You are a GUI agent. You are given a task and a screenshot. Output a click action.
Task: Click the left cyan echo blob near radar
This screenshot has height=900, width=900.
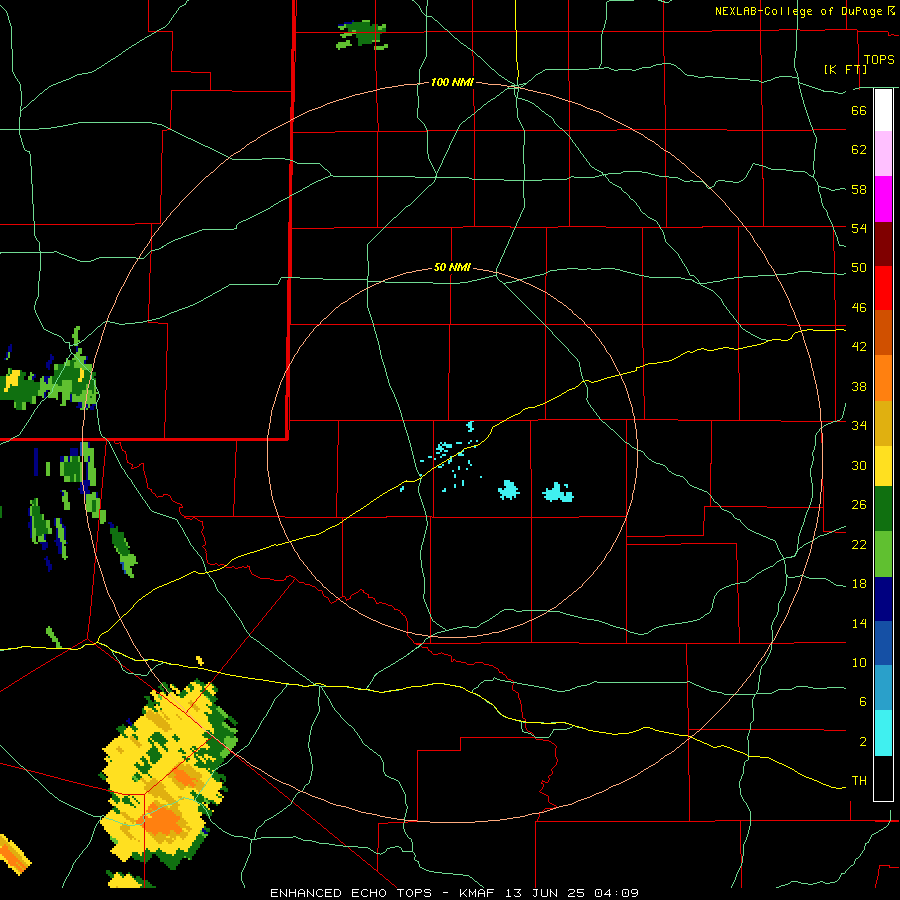coord(509,490)
